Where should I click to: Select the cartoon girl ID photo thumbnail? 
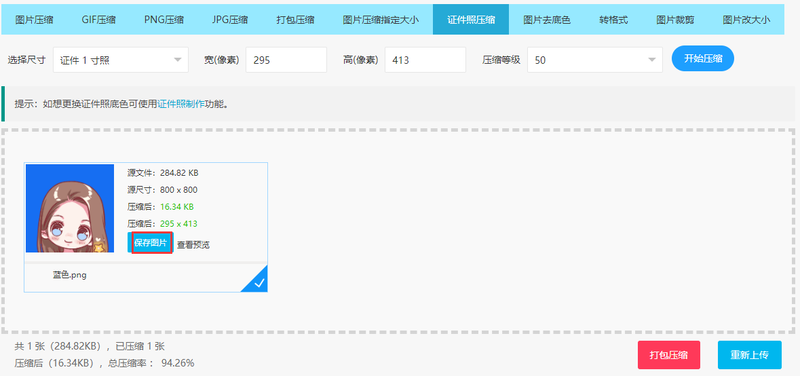pos(70,208)
